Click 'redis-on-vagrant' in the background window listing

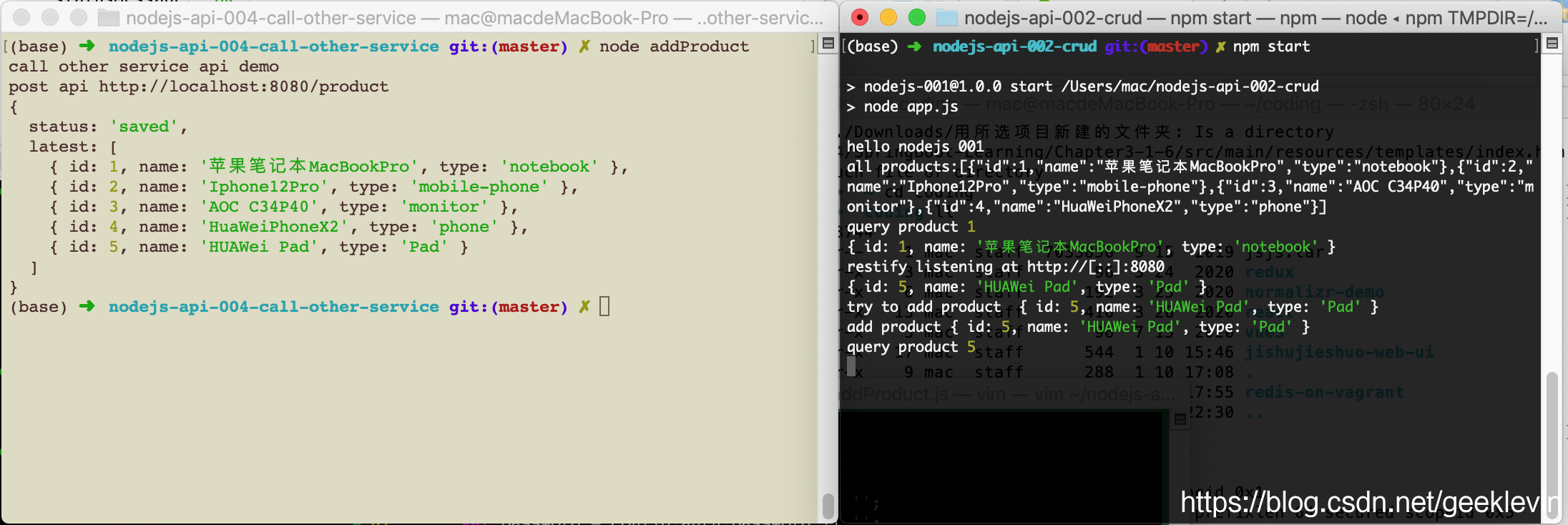click(1324, 392)
